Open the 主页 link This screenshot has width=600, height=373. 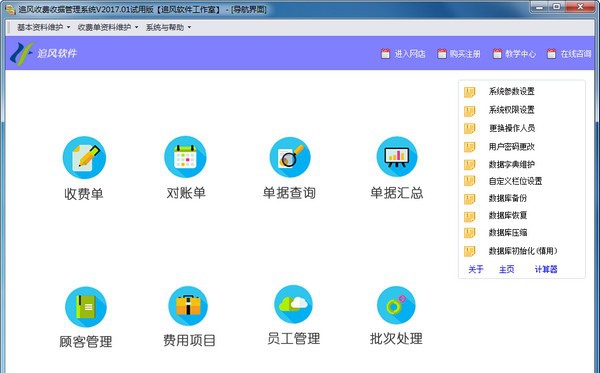pos(507,269)
